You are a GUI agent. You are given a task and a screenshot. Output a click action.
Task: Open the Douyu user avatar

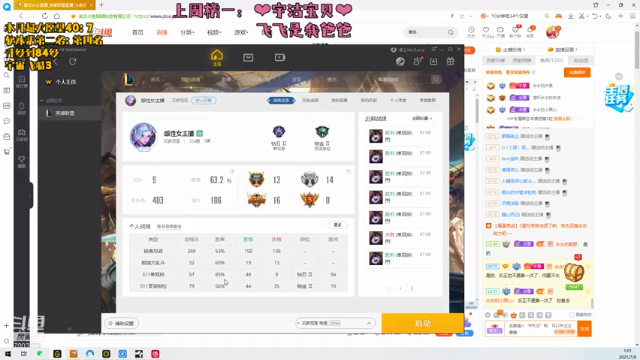click(x=553, y=32)
